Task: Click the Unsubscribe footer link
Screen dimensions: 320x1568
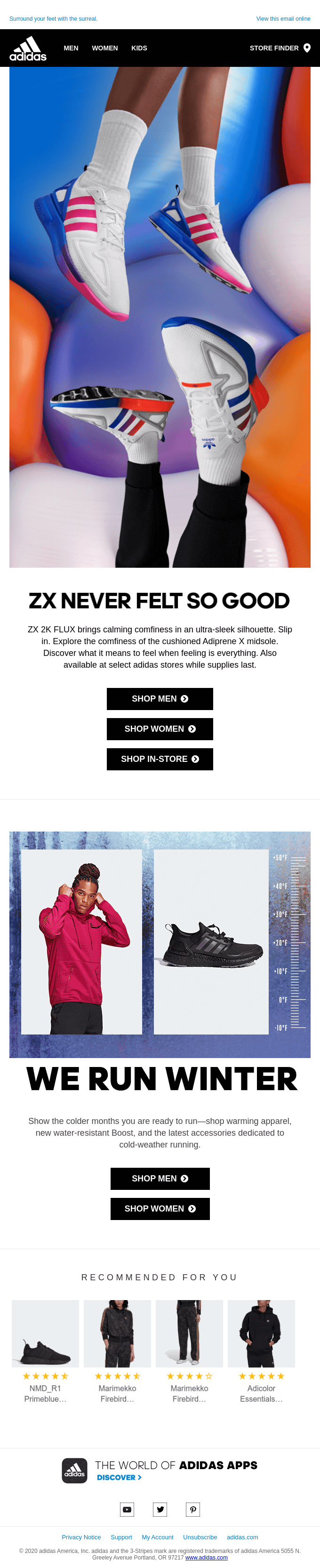Action: pos(200,1537)
